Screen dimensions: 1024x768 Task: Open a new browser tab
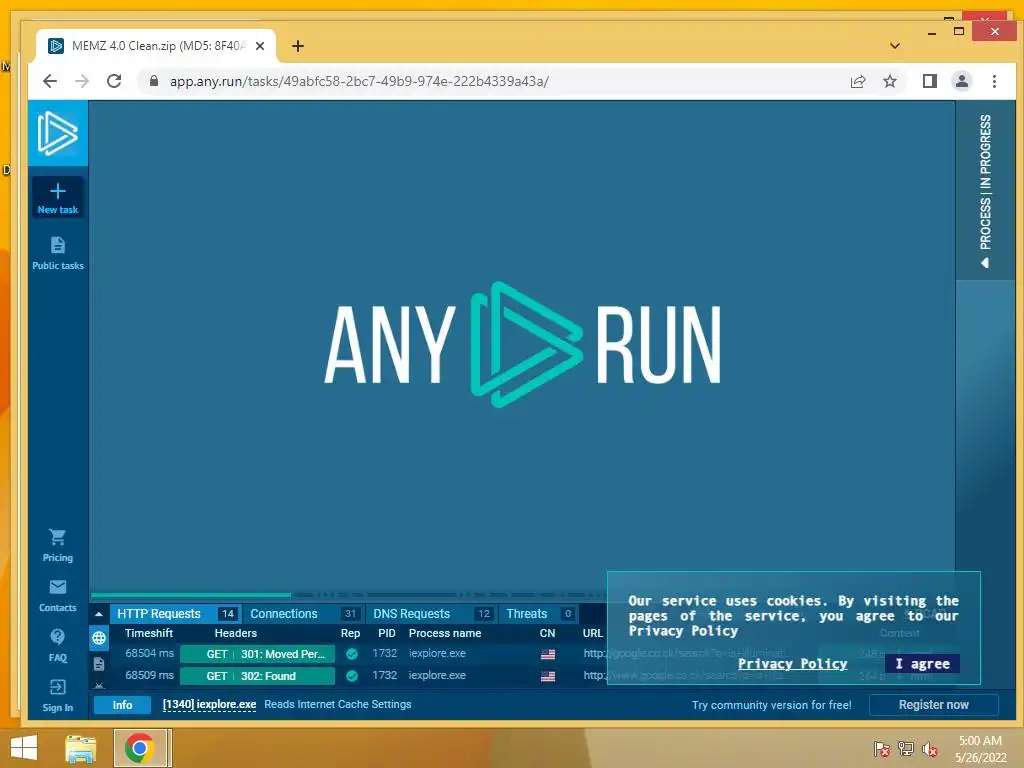[x=298, y=46]
